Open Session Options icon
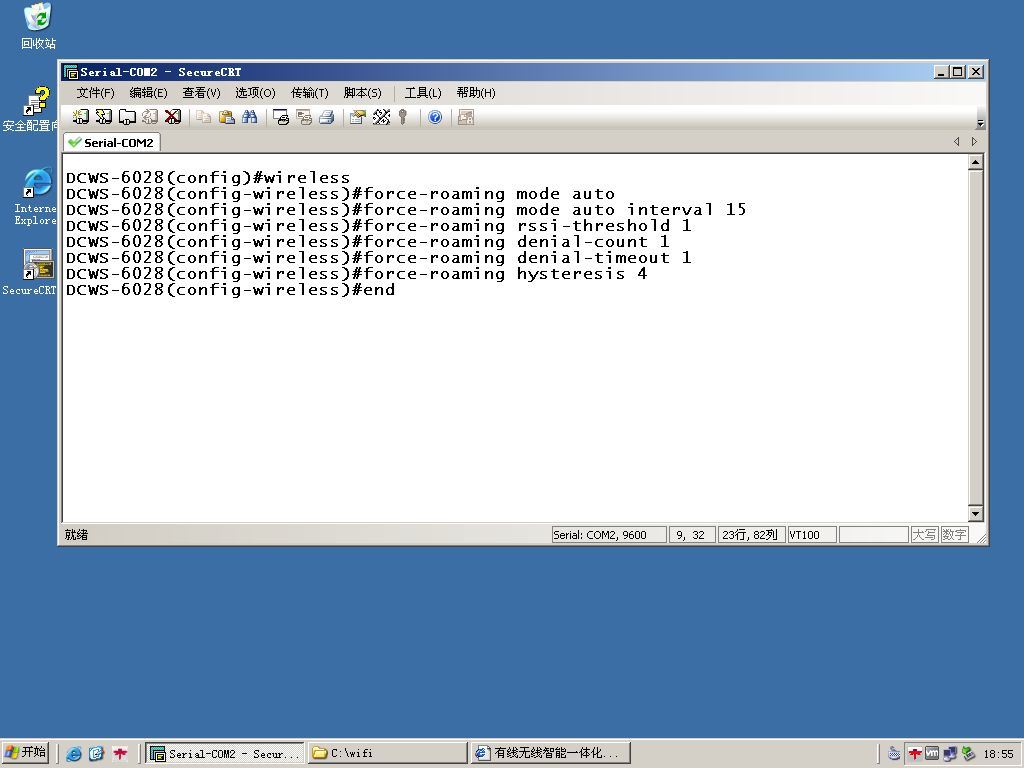This screenshot has height=768, width=1024. pyautogui.click(x=358, y=117)
